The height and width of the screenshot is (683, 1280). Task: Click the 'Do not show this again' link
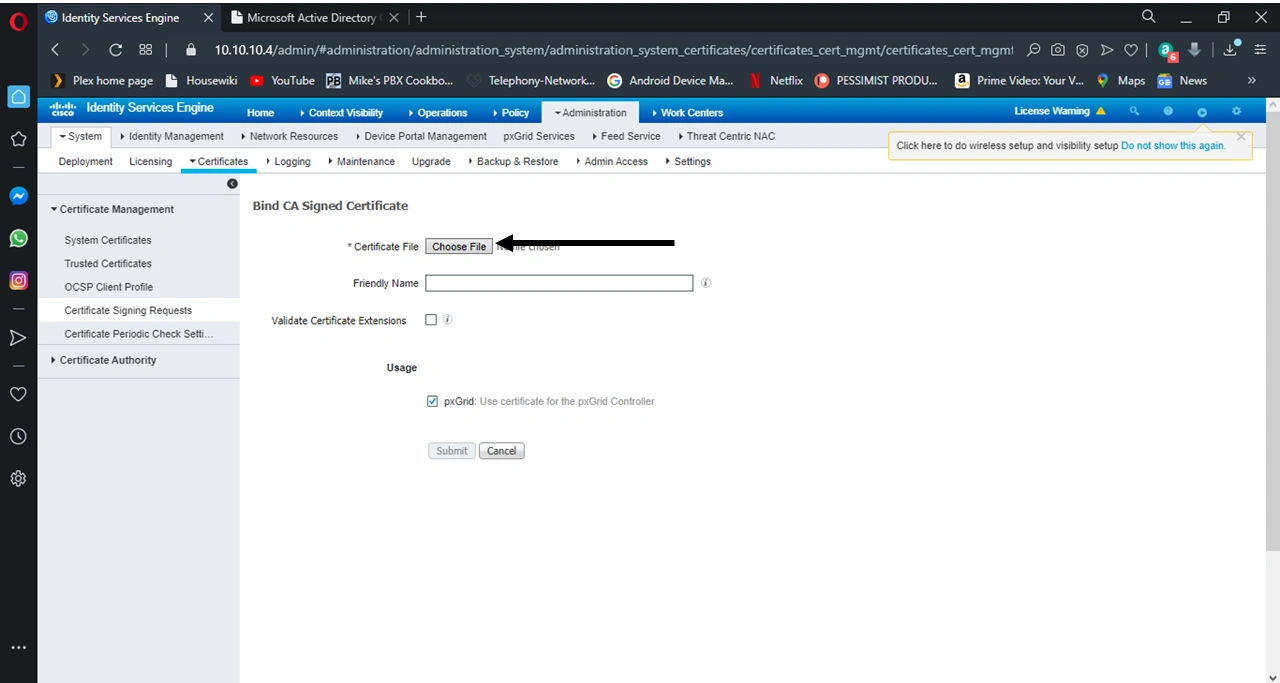click(x=1173, y=146)
